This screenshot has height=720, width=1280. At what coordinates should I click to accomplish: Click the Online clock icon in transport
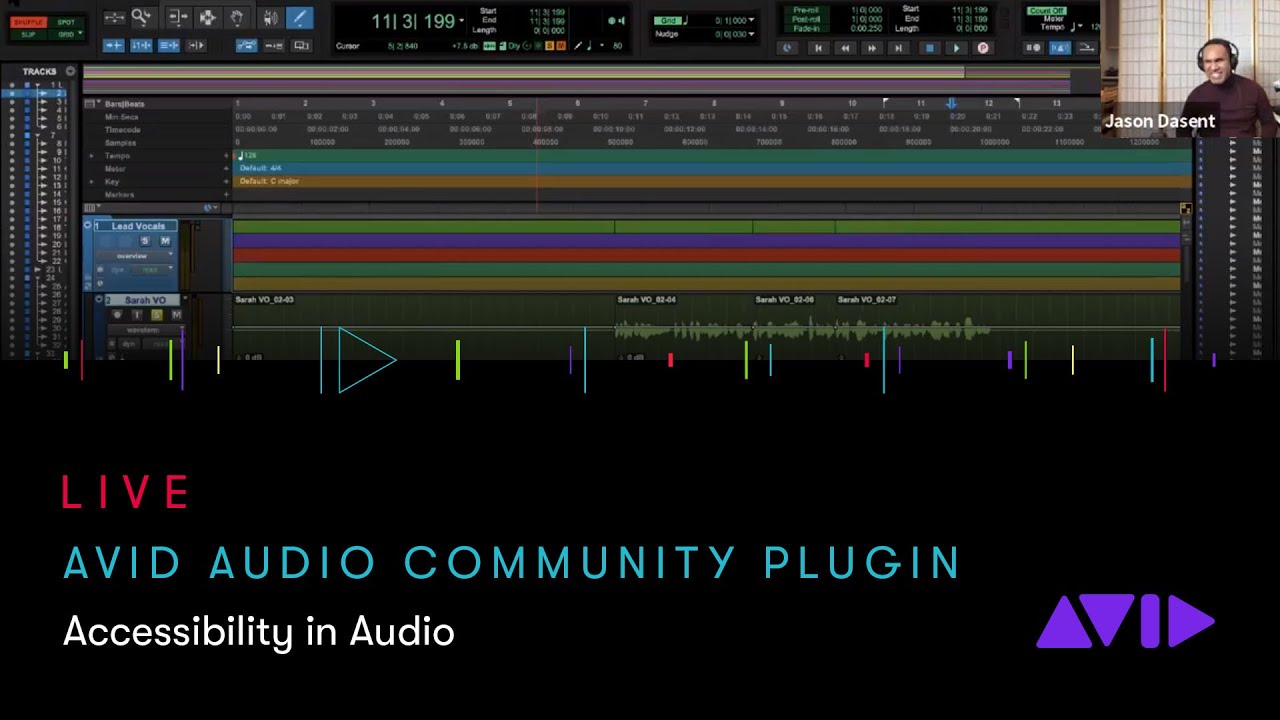[786, 48]
